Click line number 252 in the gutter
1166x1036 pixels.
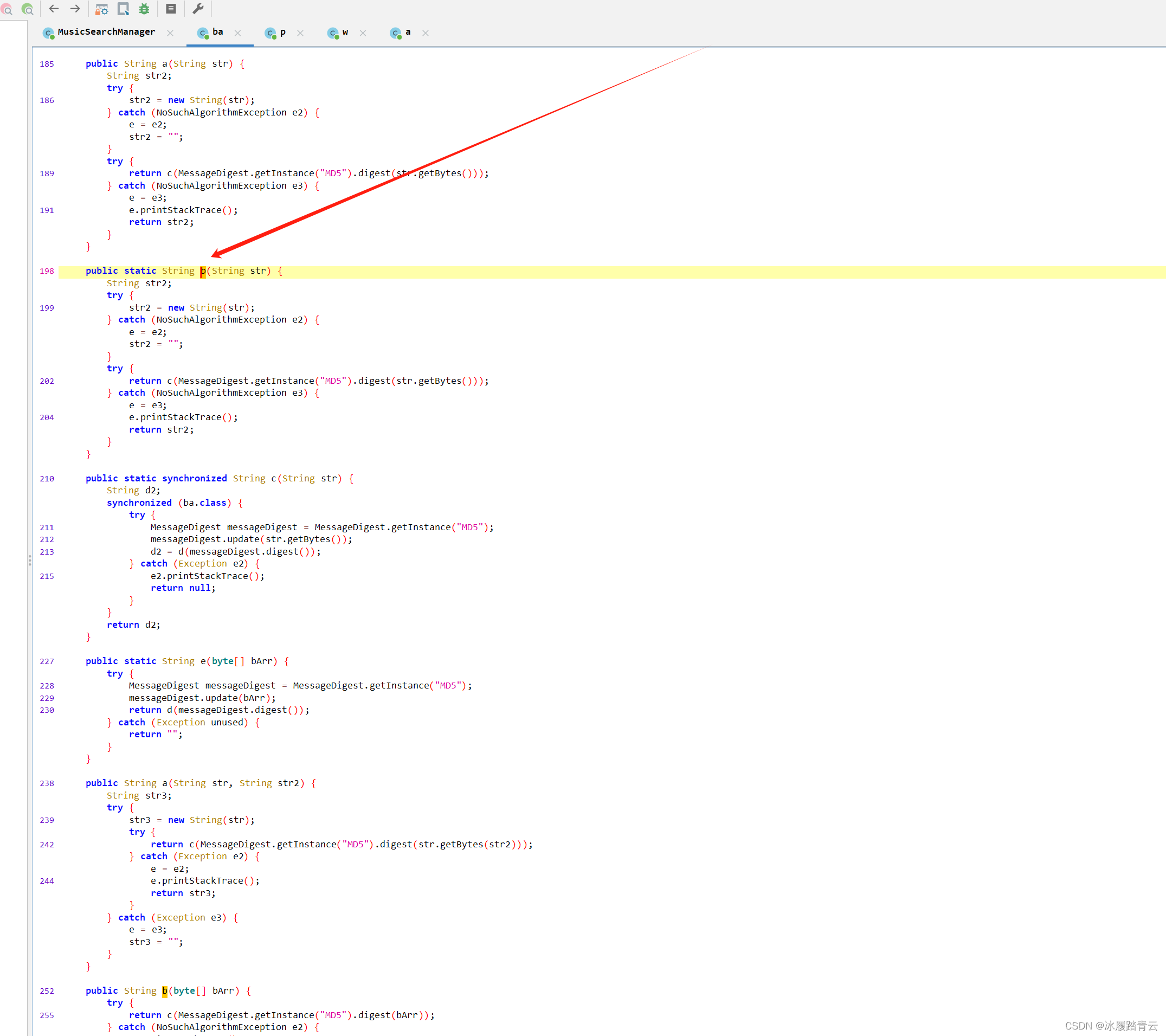click(x=47, y=991)
